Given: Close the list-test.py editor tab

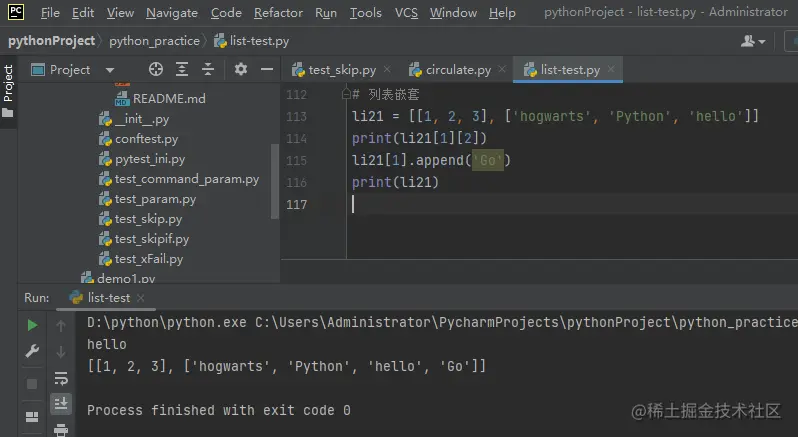Looking at the screenshot, I should tap(611, 69).
